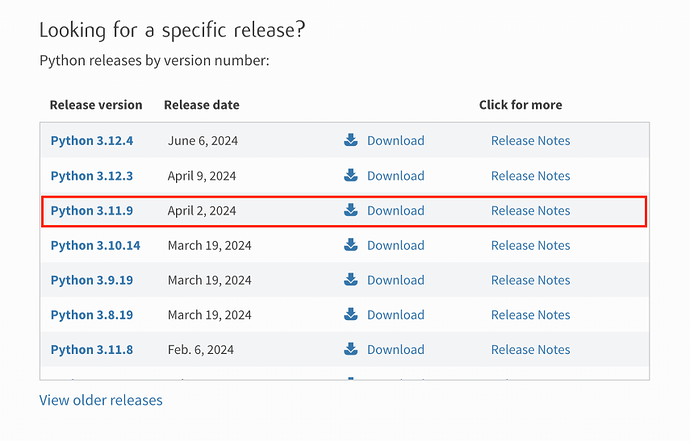Click download icon for Python 3.10.14
Image resolution: width=690 pixels, height=441 pixels.
(351, 245)
